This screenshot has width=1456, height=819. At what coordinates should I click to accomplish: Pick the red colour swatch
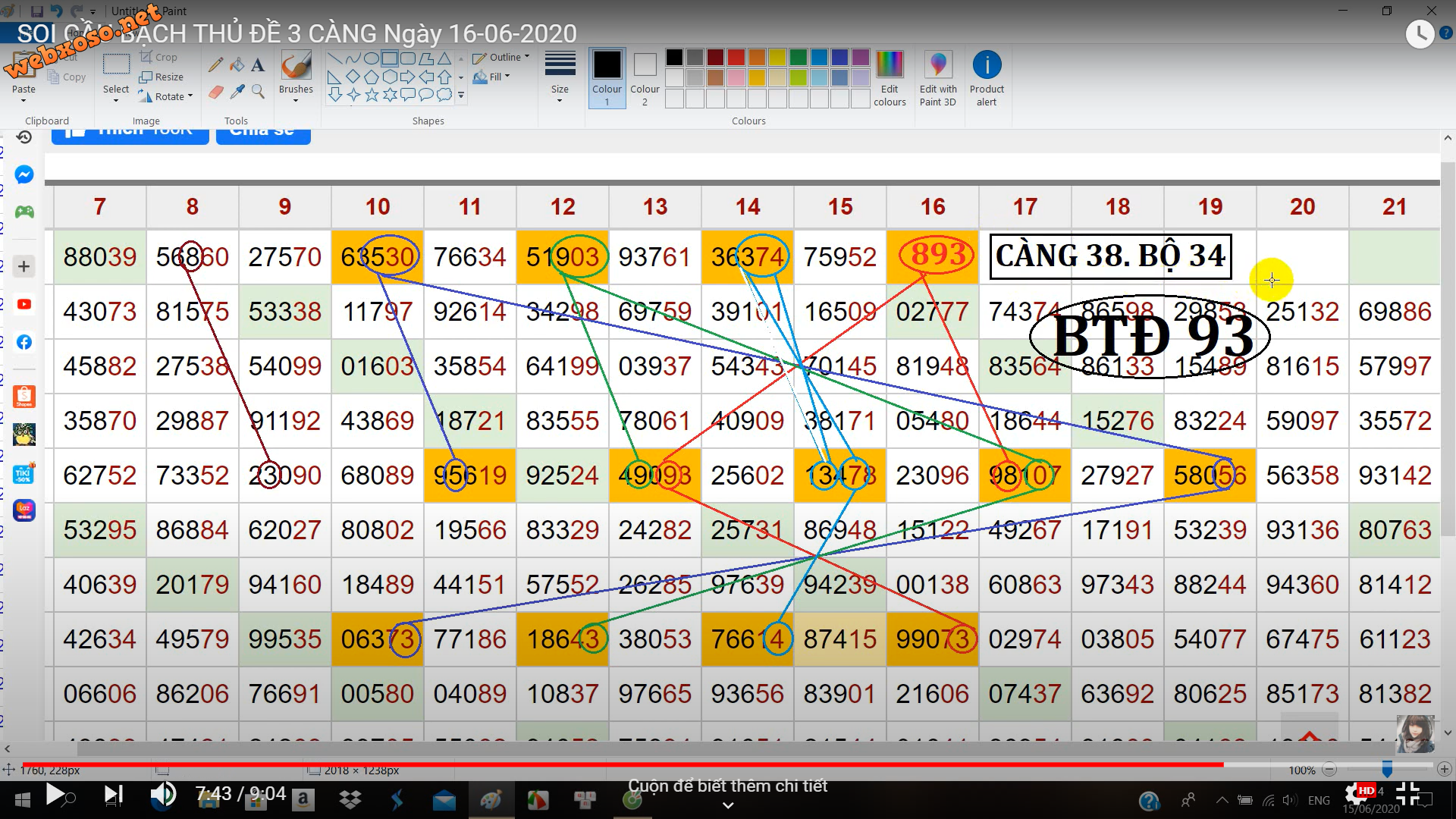click(x=736, y=58)
